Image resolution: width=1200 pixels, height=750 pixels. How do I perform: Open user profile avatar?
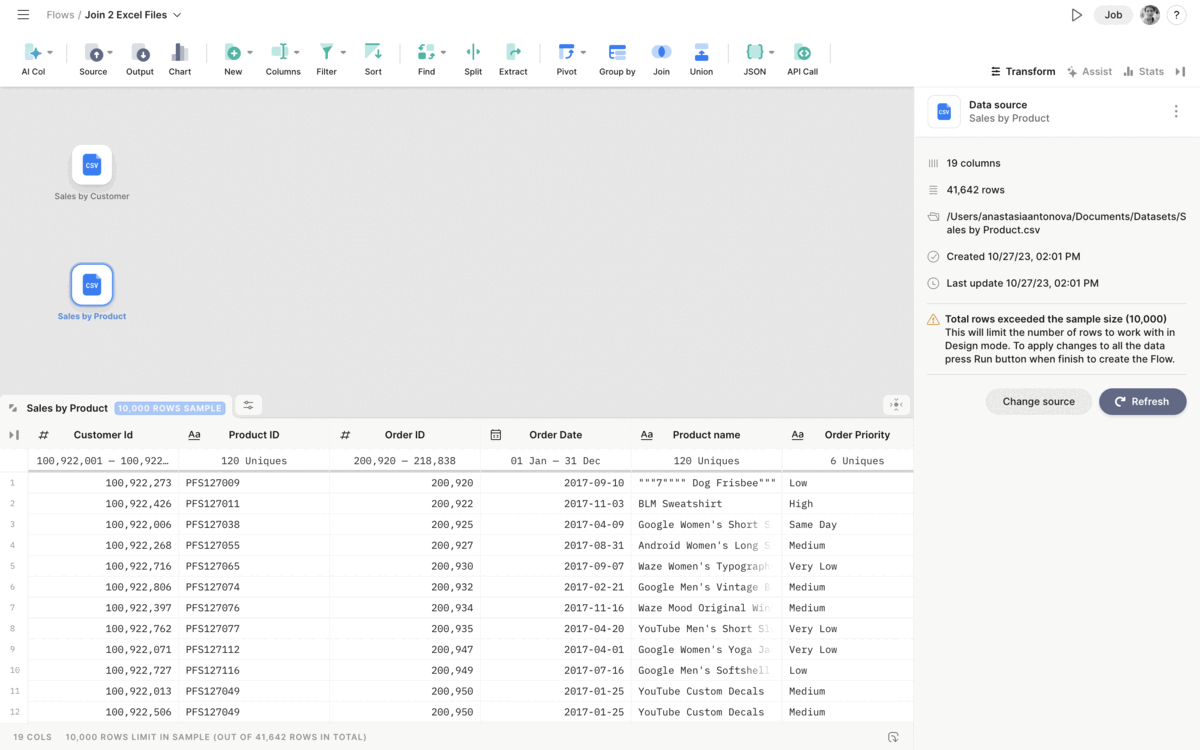click(x=1150, y=15)
